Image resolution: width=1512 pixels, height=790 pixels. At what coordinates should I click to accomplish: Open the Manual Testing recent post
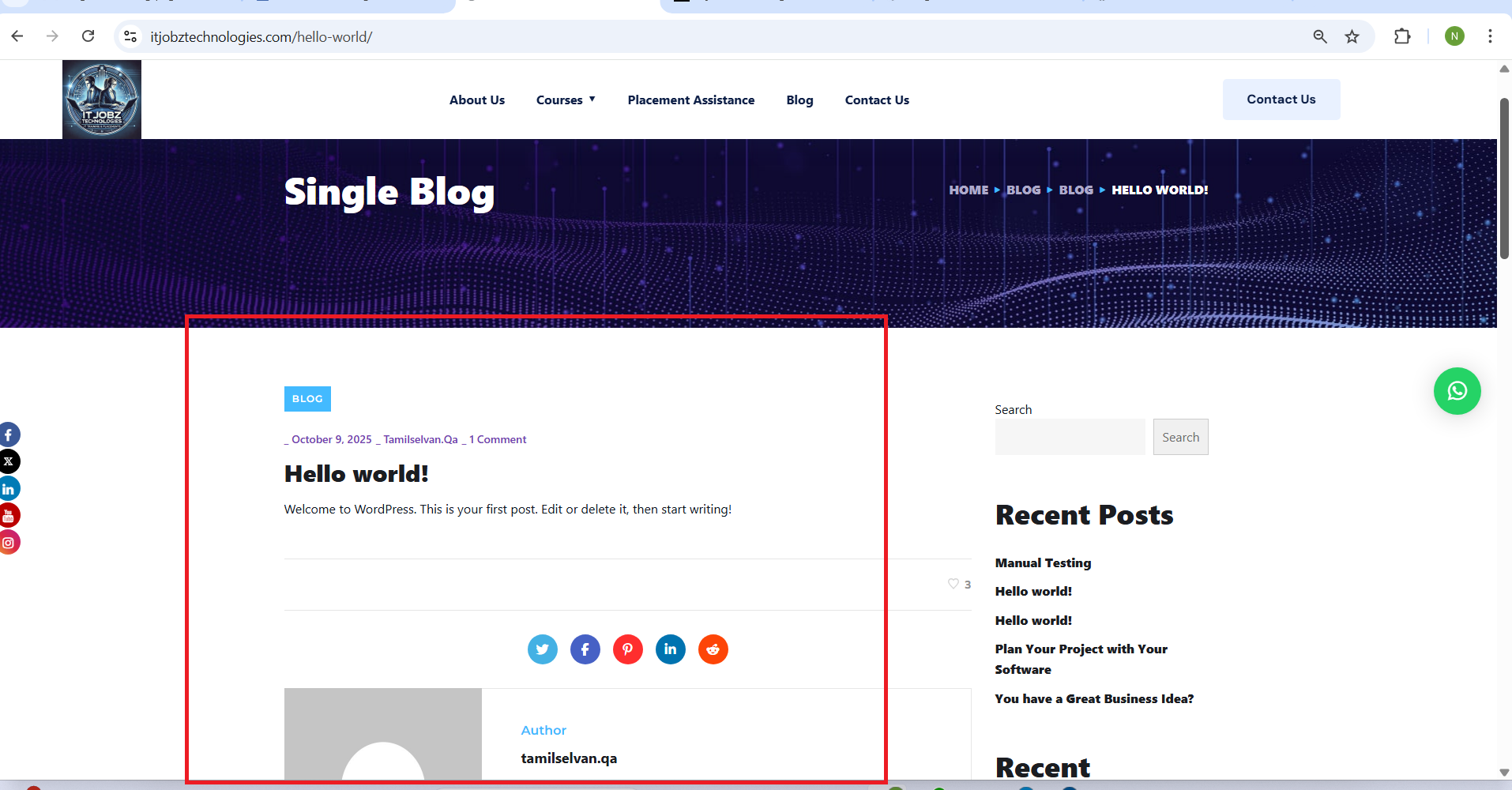coord(1043,562)
